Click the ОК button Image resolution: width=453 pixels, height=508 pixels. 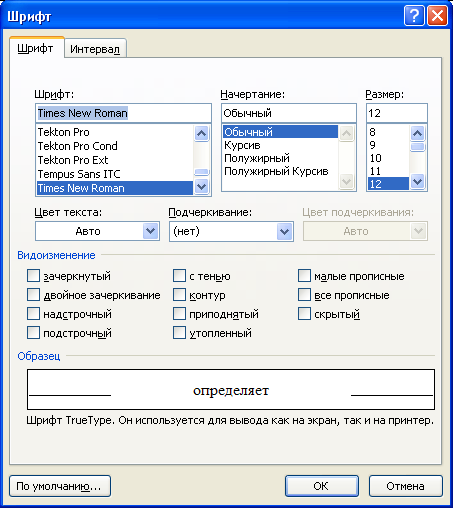322,486
